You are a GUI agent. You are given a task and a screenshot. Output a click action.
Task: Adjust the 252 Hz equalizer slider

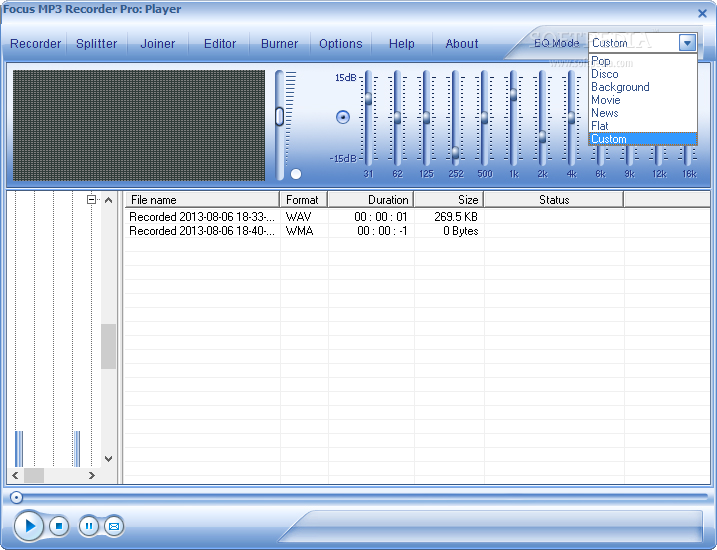[455, 152]
